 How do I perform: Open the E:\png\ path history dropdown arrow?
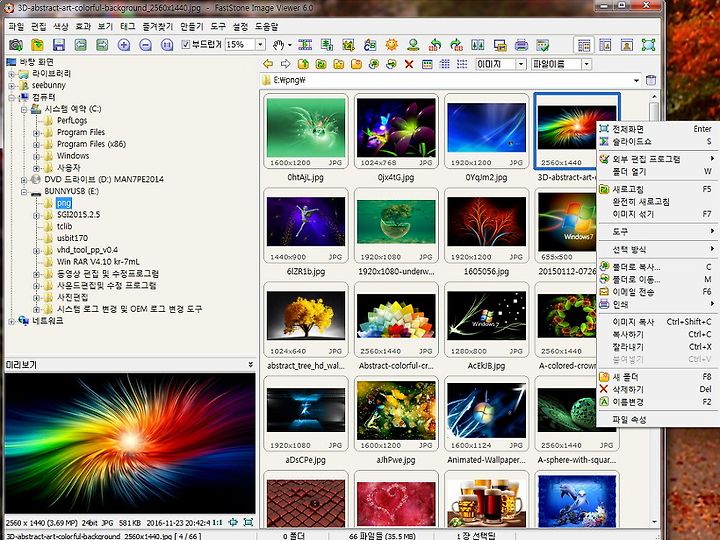[636, 80]
